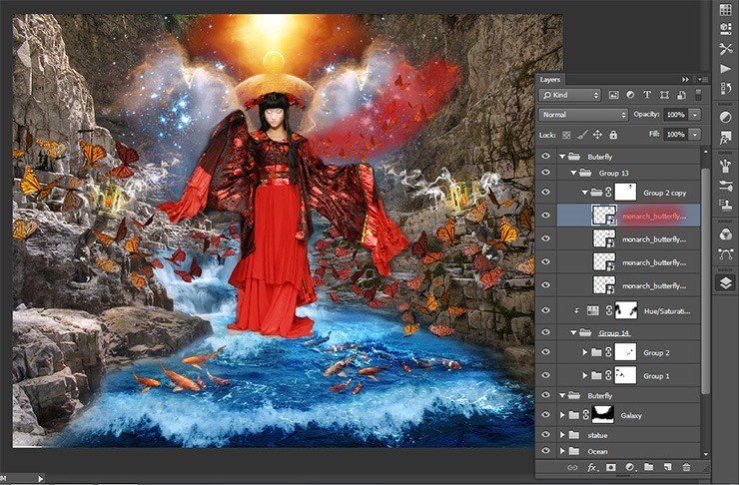The image size is (739, 485).
Task: Click the Fill 100% field
Action: (675, 135)
